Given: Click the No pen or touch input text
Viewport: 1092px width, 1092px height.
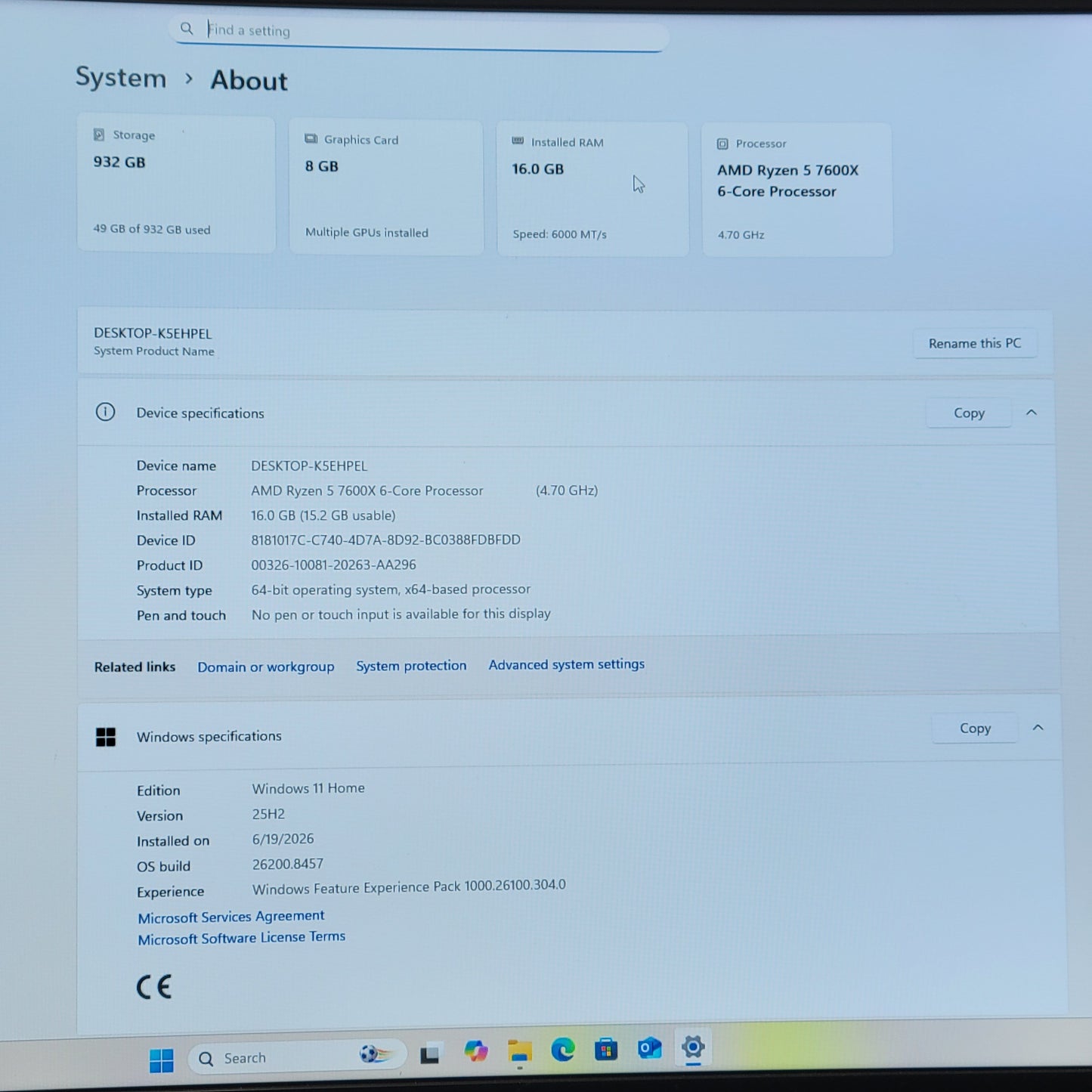Looking at the screenshot, I should point(401,614).
